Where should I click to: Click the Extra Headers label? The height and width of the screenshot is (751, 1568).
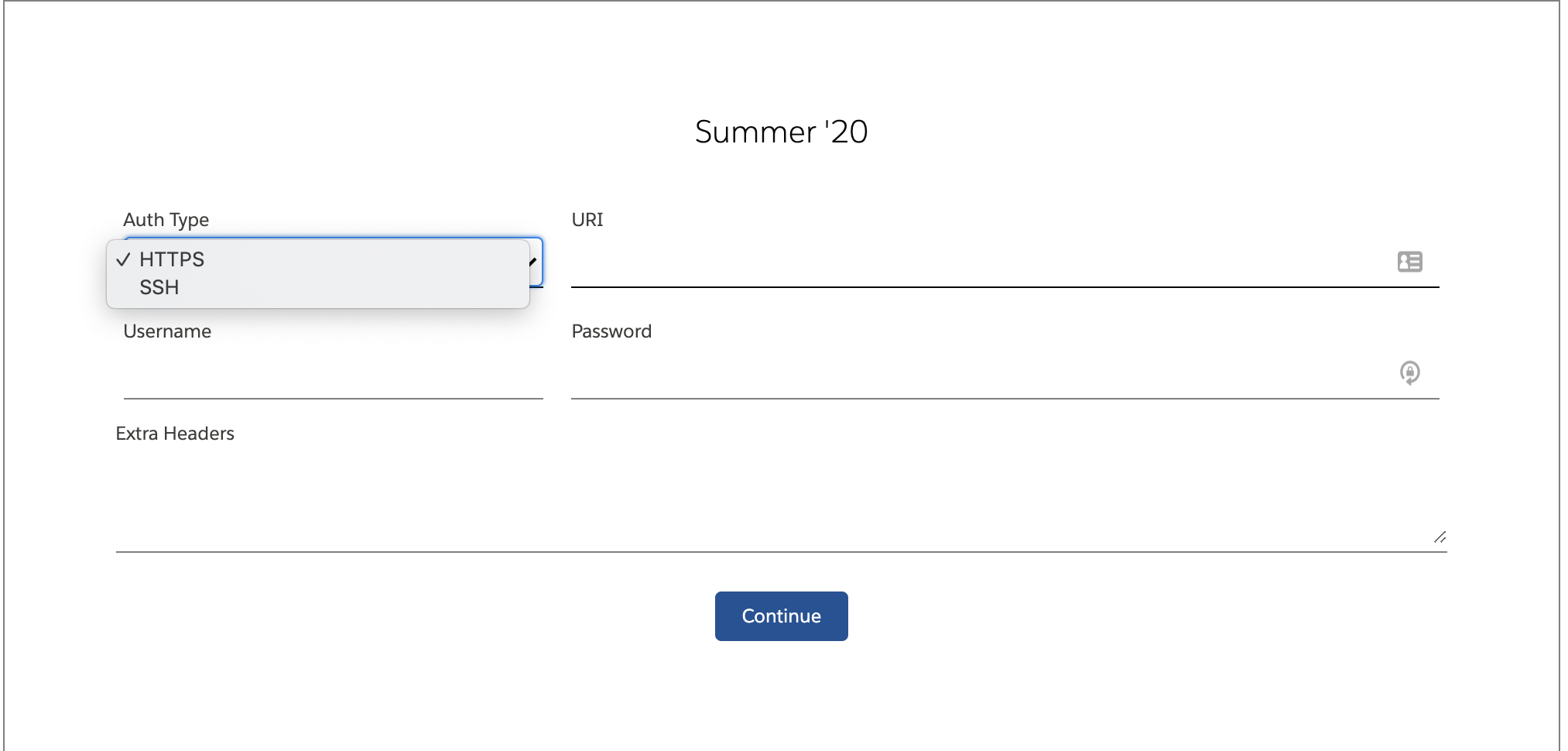click(x=175, y=434)
